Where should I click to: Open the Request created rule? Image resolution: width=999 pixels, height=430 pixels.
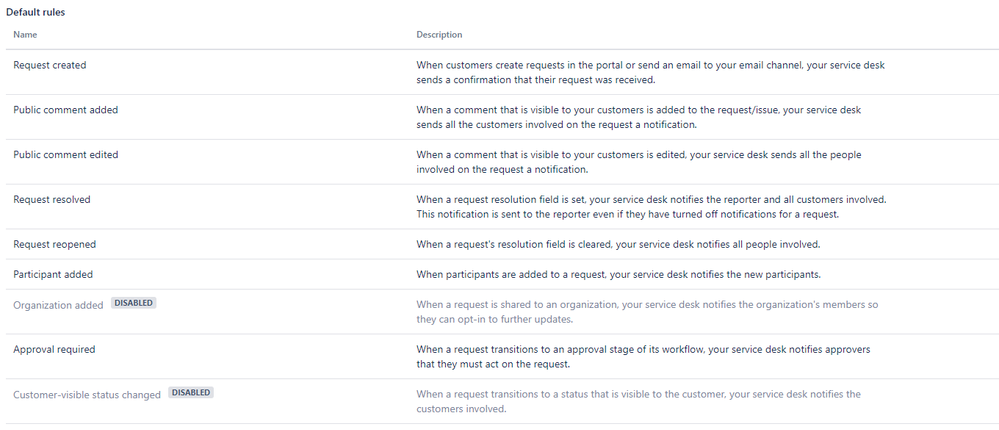[x=50, y=65]
